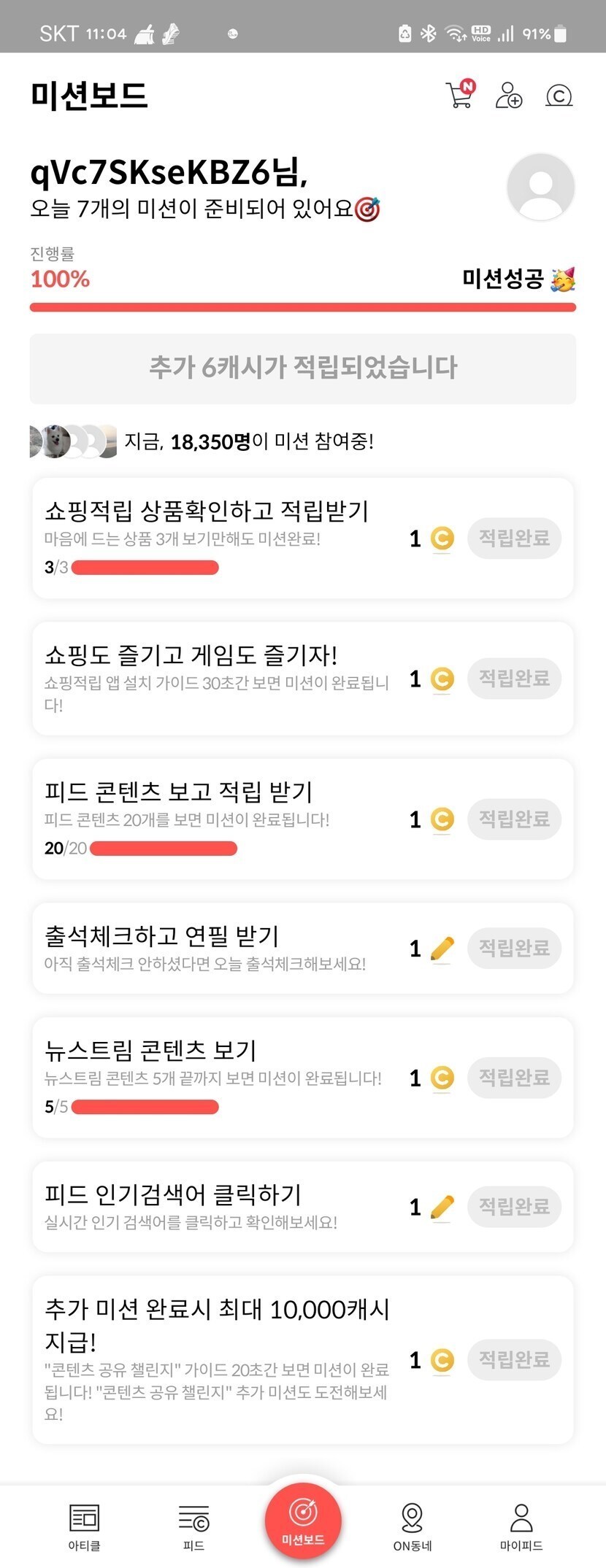This screenshot has height=1568, width=606.
Task: Tap the pencil reward icon for 피드 인기검색어
Action: (x=442, y=1207)
